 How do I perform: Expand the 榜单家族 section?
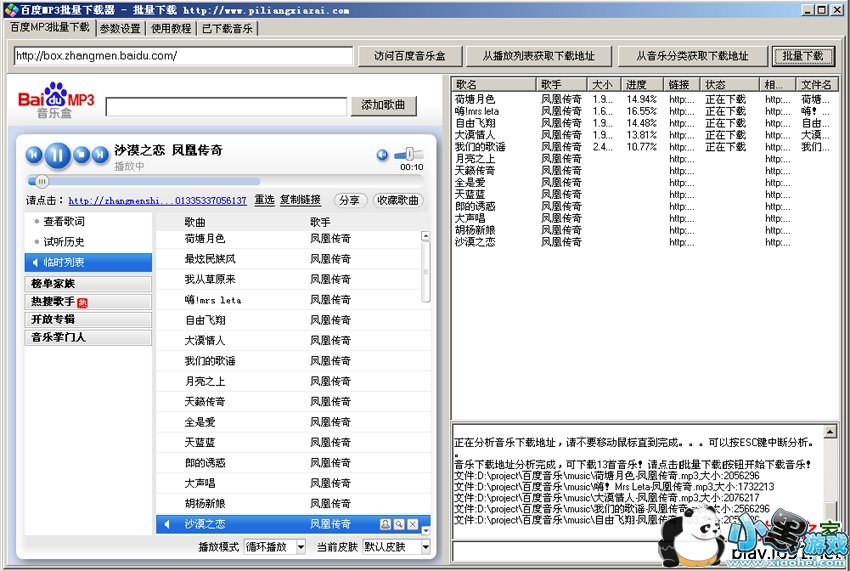(88, 284)
